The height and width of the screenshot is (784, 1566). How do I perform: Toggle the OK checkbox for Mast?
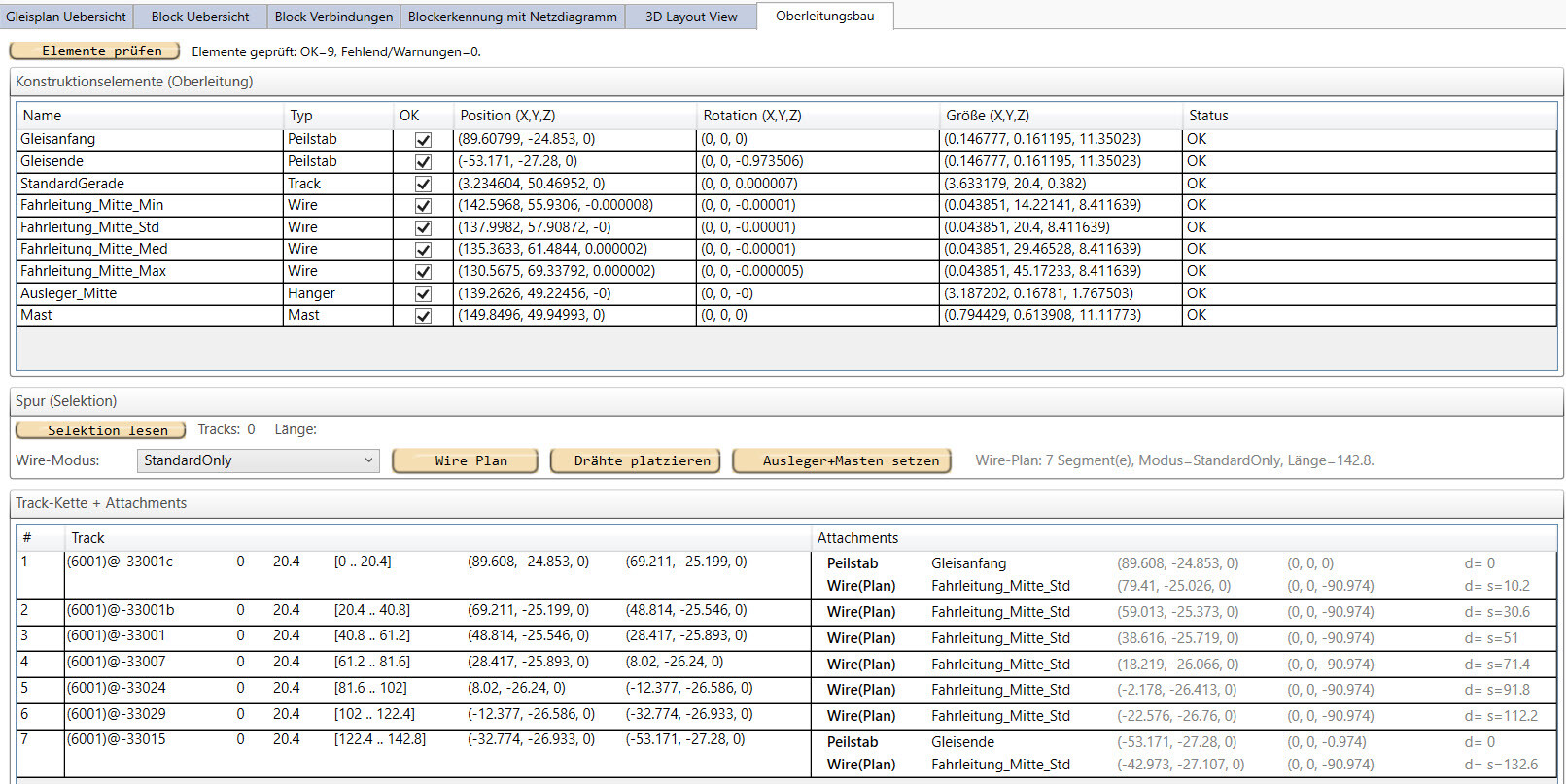(423, 316)
